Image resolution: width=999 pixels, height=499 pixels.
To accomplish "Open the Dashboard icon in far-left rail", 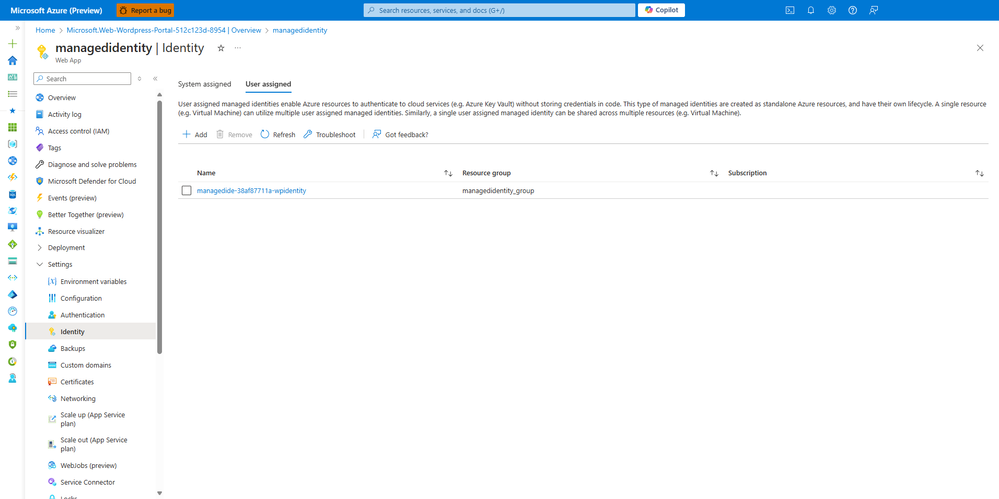I will (12, 77).
